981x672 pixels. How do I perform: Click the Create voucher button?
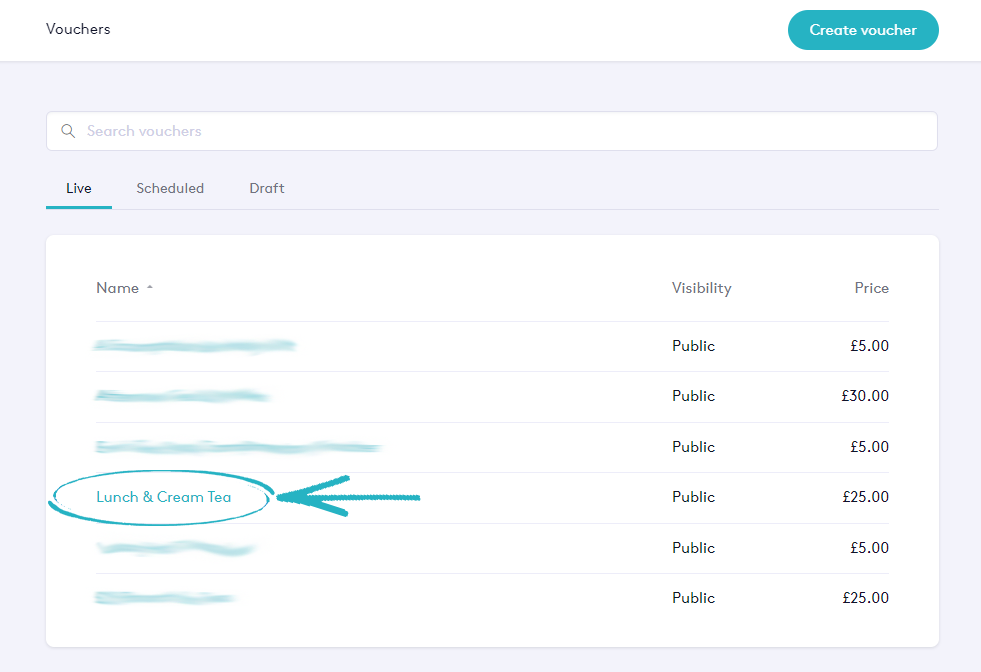(x=862, y=30)
